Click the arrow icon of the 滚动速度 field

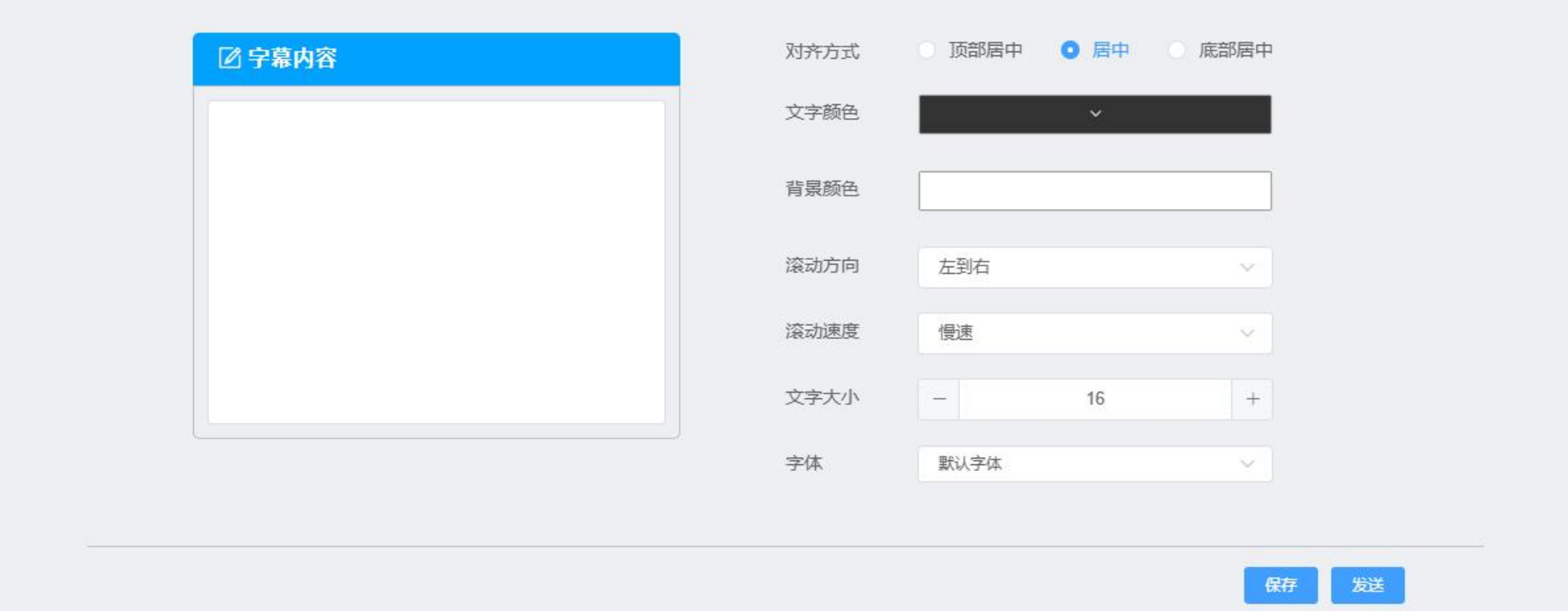point(1247,333)
